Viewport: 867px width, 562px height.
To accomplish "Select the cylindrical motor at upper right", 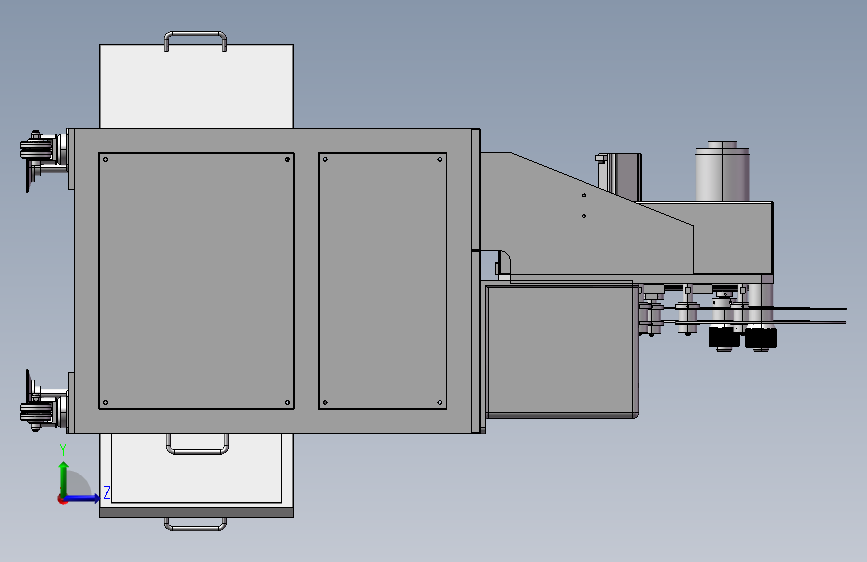I will coord(722,171).
